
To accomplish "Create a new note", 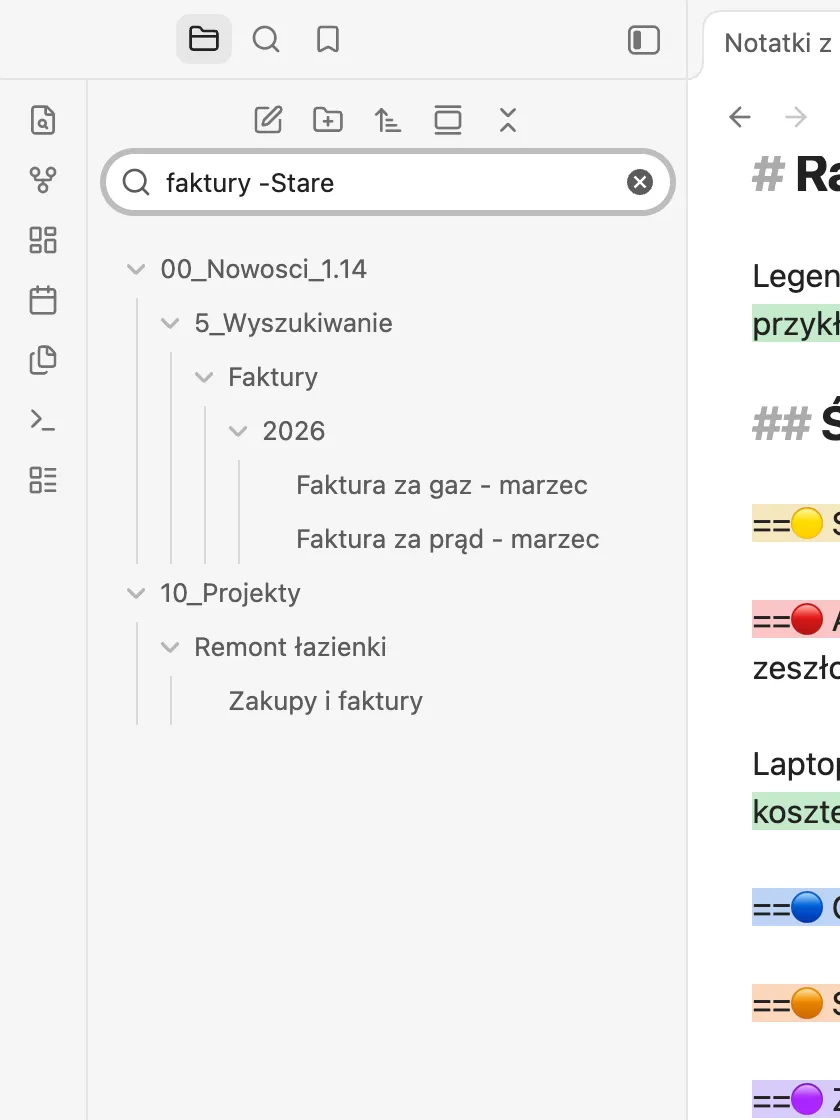I will point(269,119).
